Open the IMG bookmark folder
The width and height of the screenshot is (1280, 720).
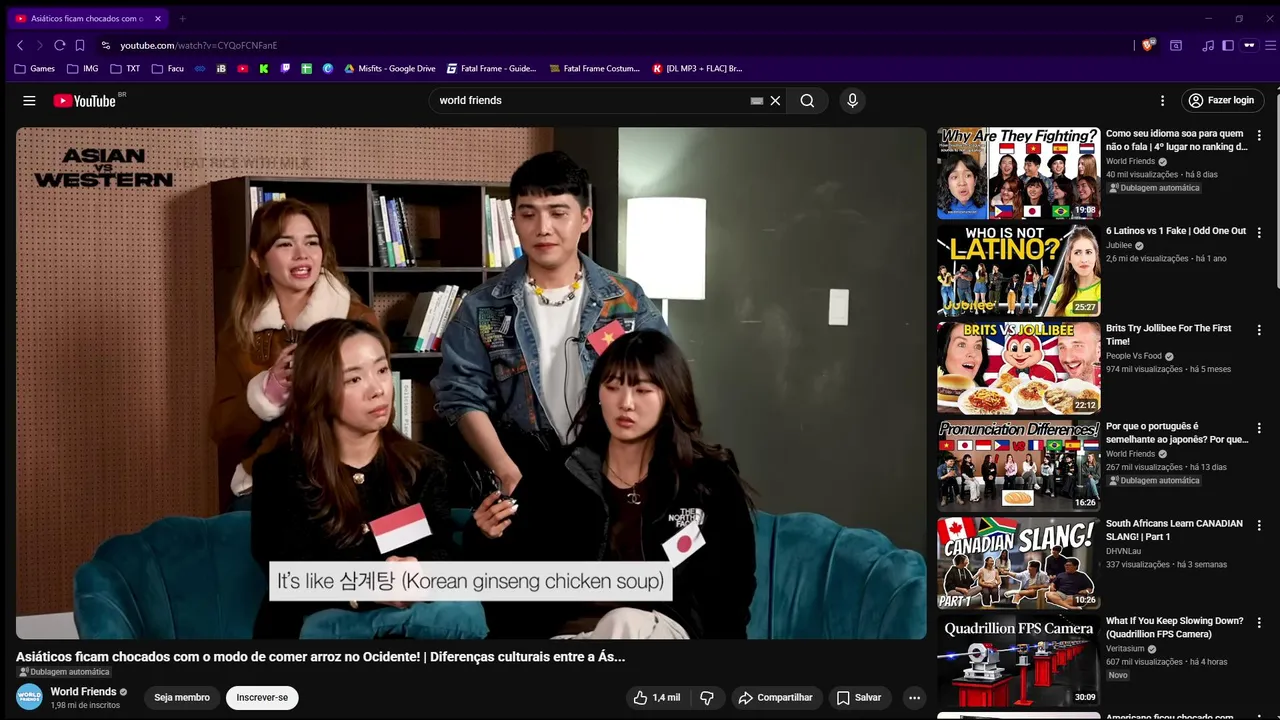83,69
